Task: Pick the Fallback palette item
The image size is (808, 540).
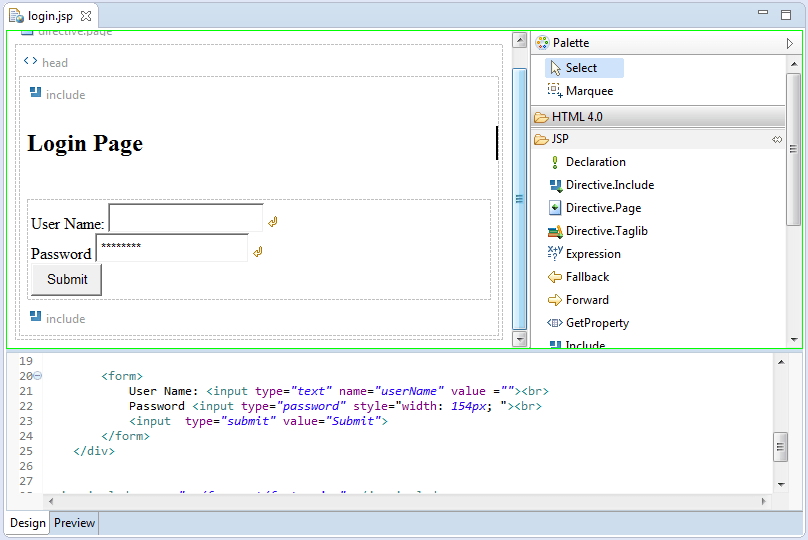Action: (578, 277)
